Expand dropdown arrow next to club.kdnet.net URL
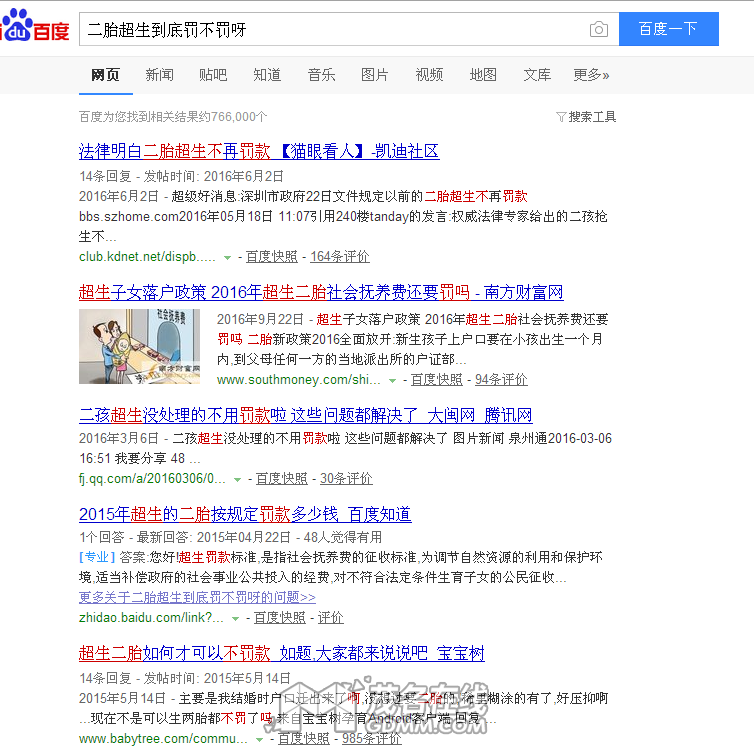754x747 pixels. (x=227, y=258)
